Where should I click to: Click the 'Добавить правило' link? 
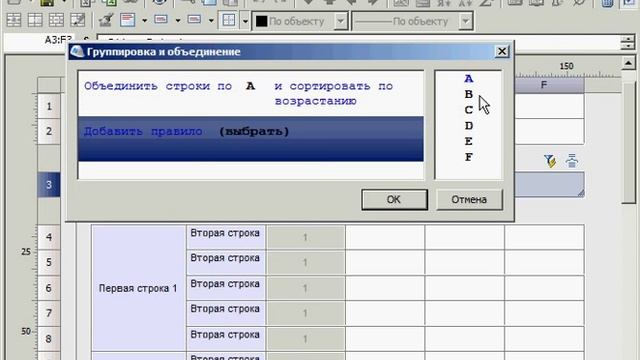click(x=143, y=131)
